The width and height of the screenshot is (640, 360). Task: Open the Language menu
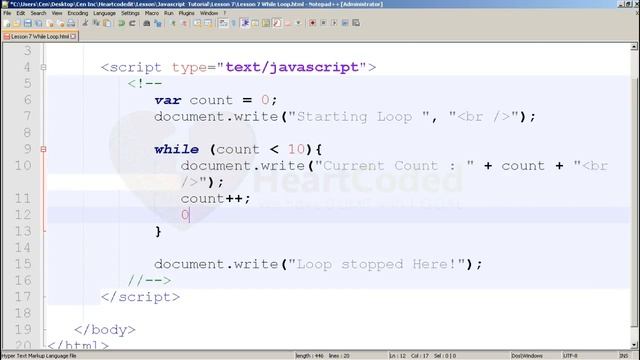[104, 13]
